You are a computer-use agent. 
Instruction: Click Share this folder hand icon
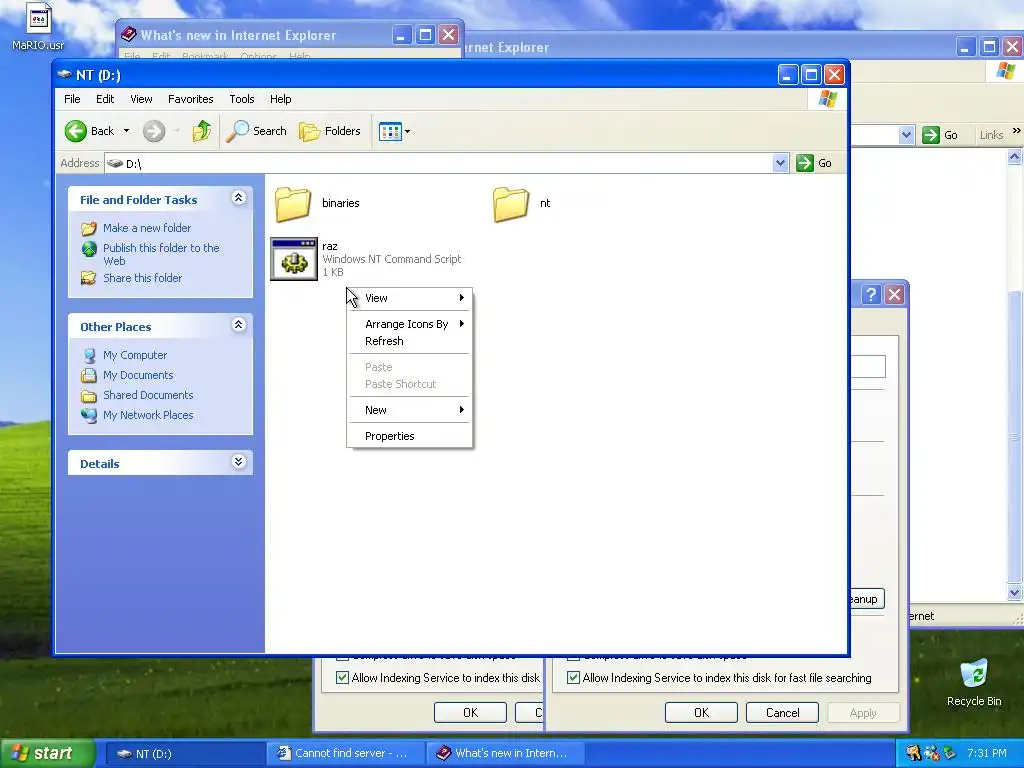pos(89,279)
